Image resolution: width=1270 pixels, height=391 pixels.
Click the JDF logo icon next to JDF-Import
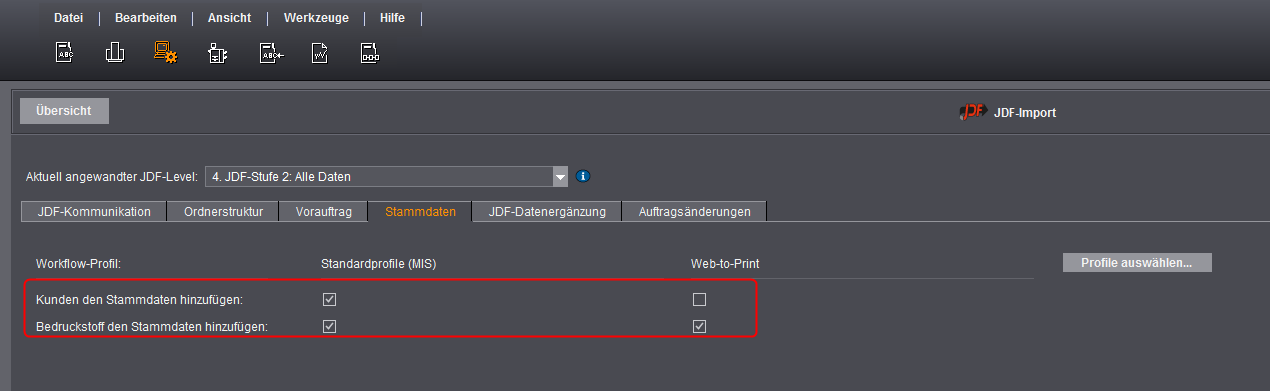972,112
